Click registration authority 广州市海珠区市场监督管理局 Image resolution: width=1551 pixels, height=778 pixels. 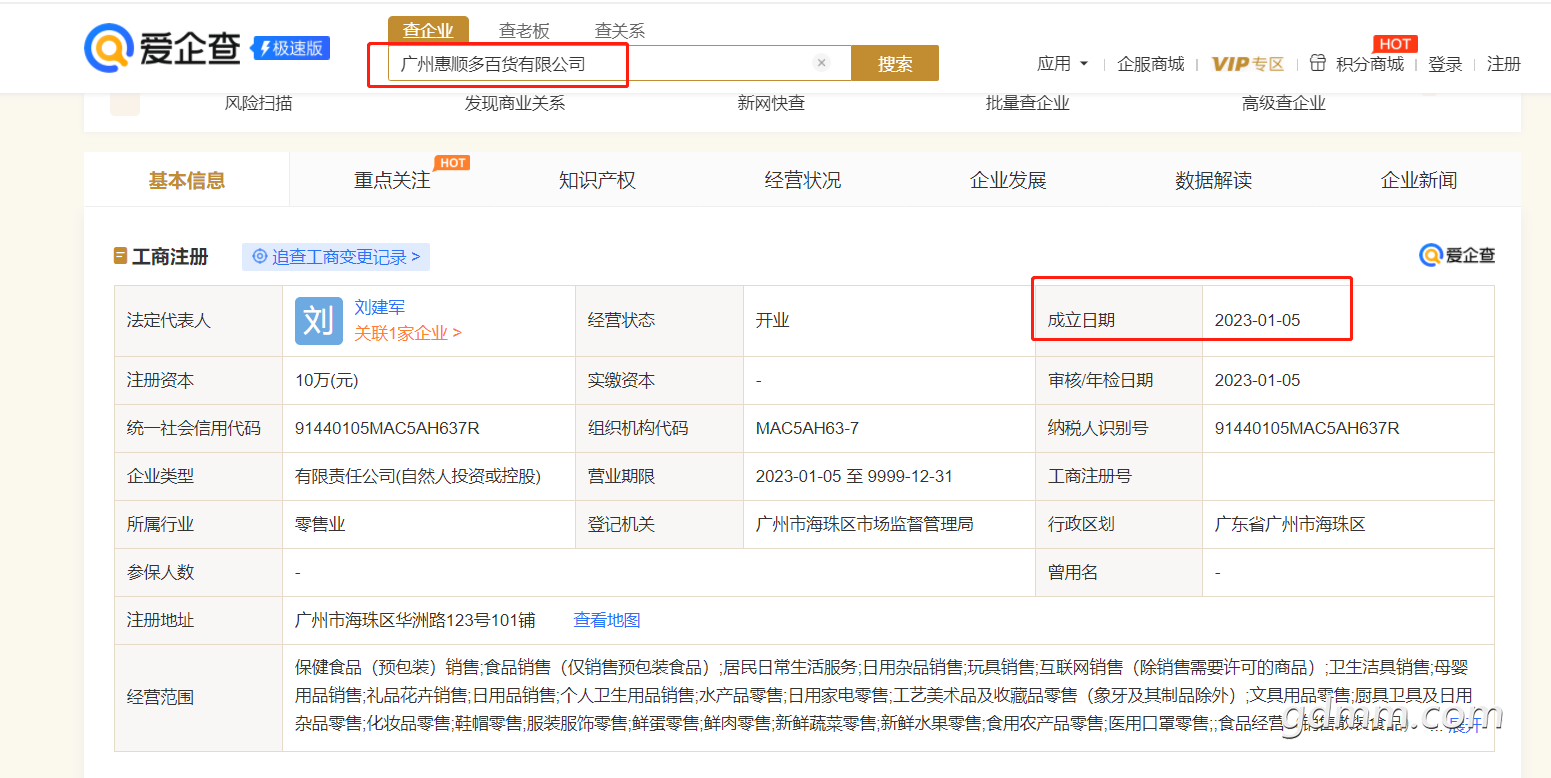point(865,524)
